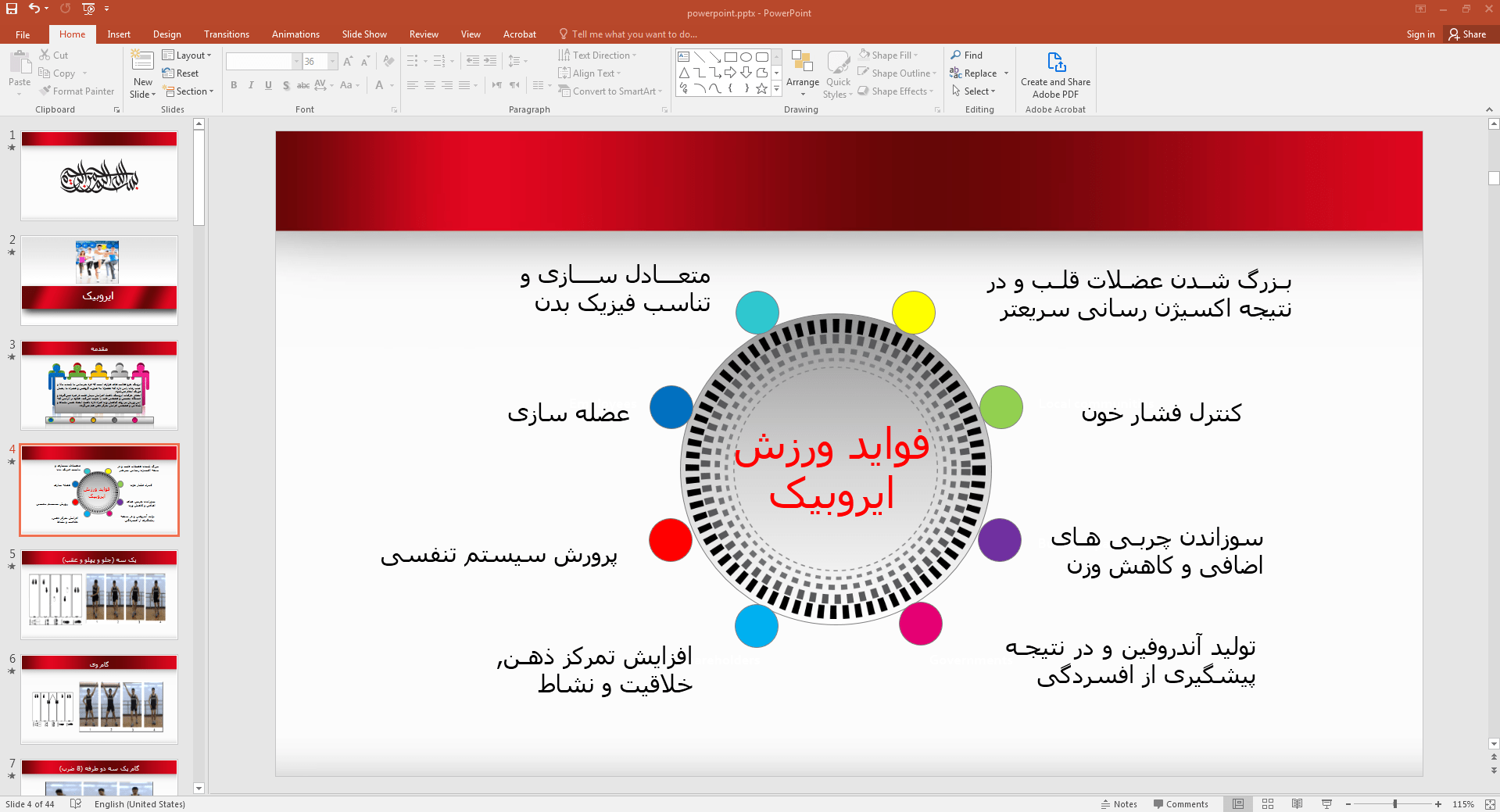Viewport: 1500px width, 812px height.
Task: Open the Align Text dropdown
Action: 590,73
